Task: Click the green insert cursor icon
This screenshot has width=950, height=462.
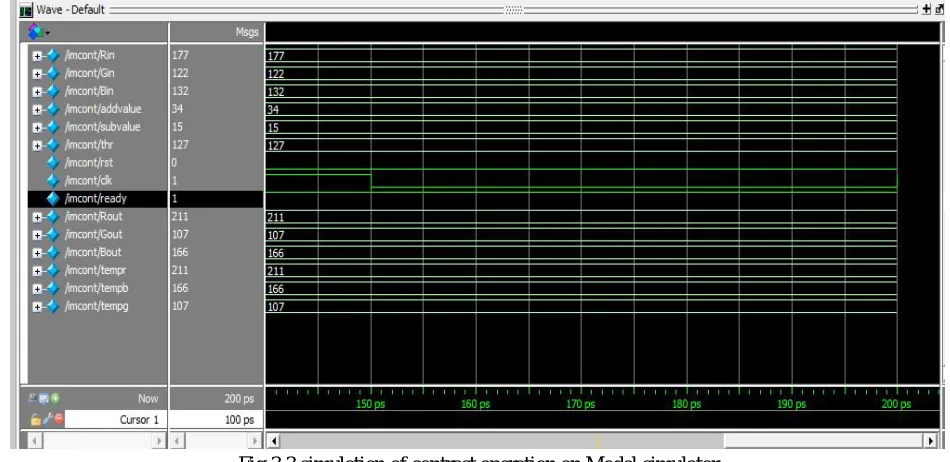Action: tap(55, 398)
